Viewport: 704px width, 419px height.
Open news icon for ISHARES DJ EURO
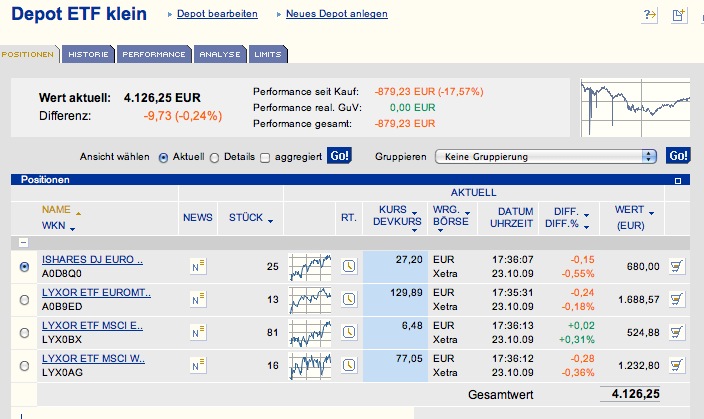[198, 266]
